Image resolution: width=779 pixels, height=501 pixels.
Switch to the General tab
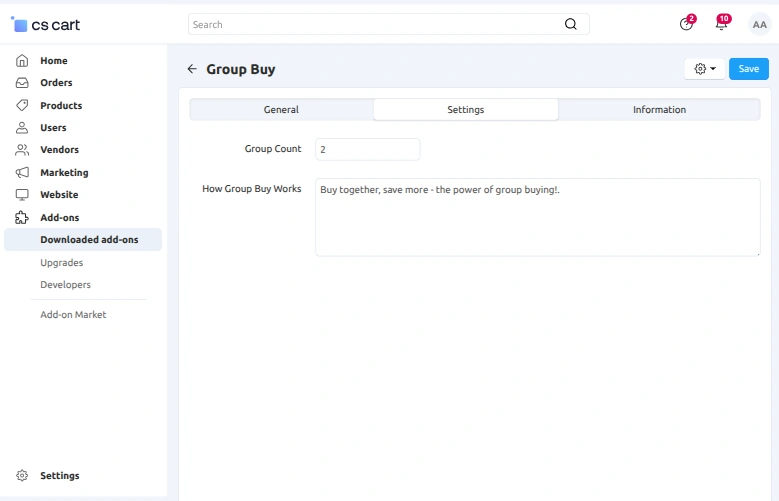[x=281, y=109]
